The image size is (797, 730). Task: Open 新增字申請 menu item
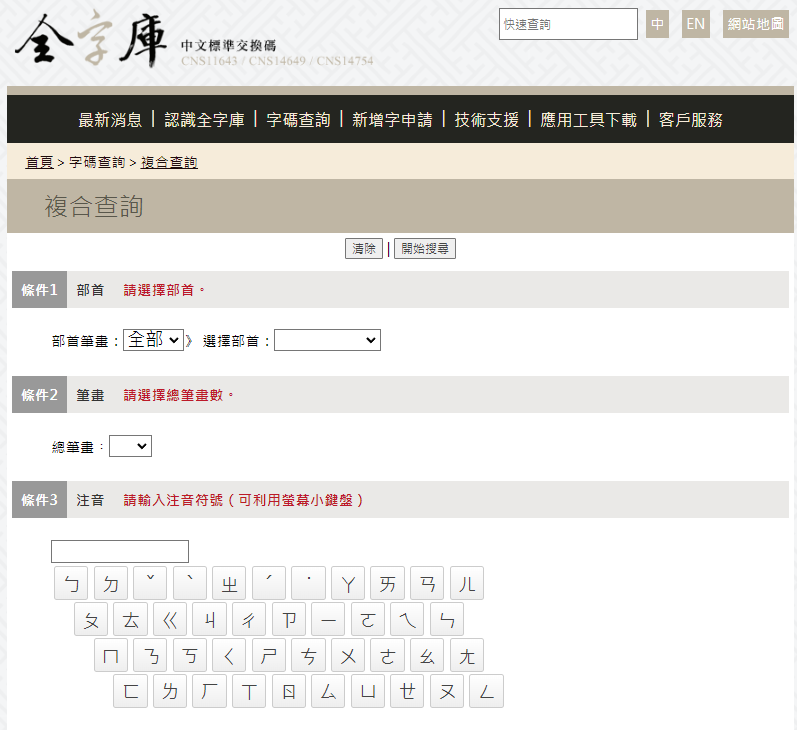(x=392, y=120)
